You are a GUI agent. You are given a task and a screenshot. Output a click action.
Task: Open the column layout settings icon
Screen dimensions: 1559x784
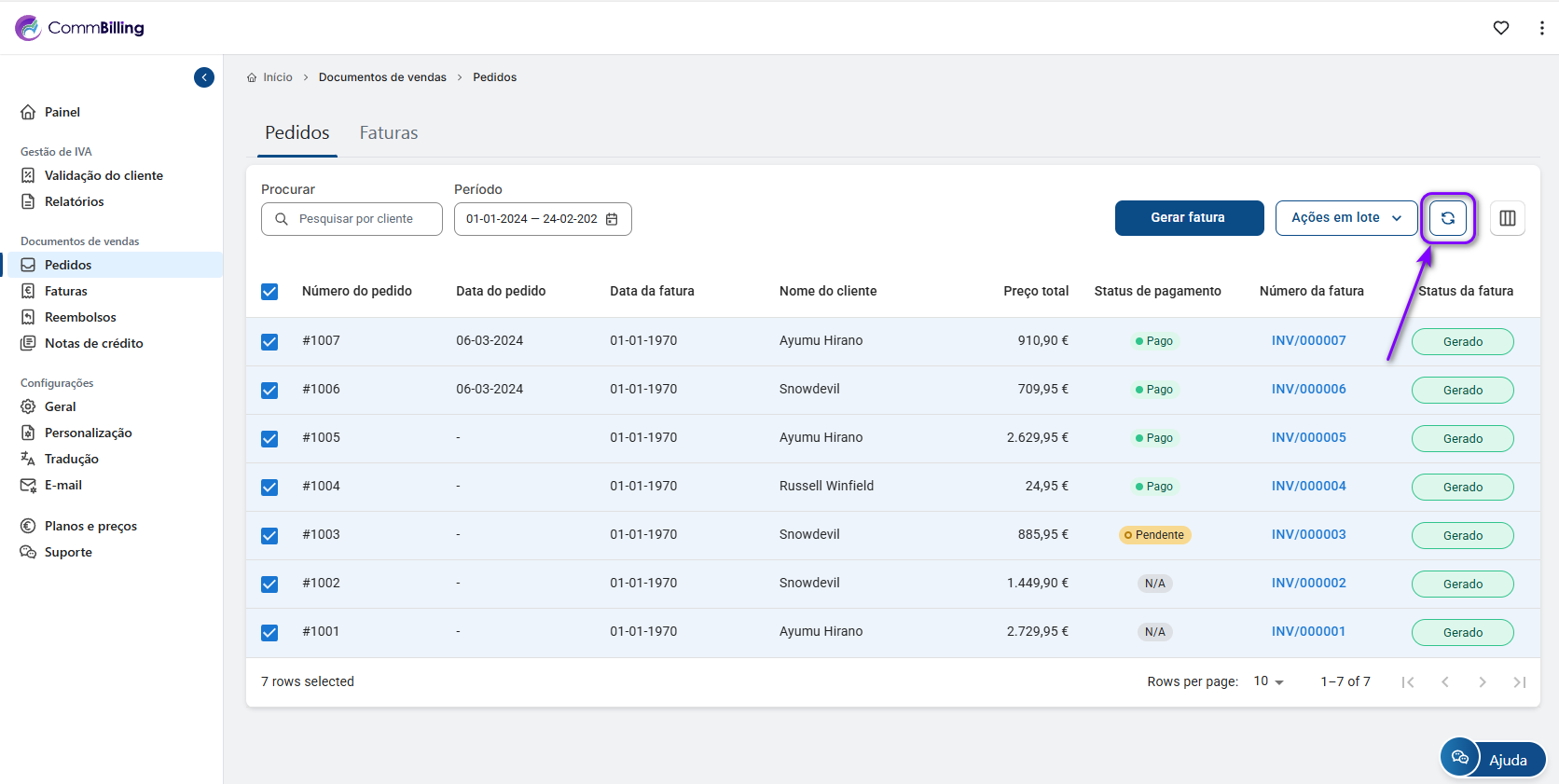[x=1507, y=218]
